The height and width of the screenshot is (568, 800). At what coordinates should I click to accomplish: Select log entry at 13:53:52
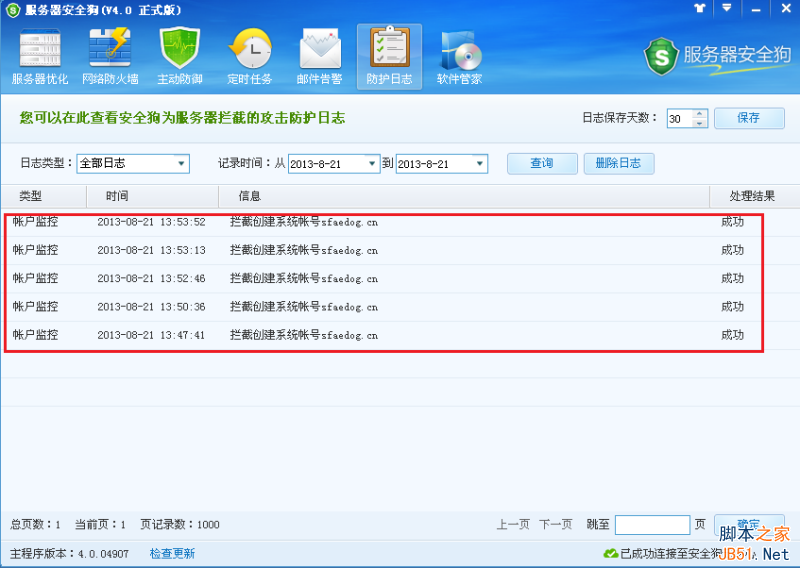tap(400, 222)
